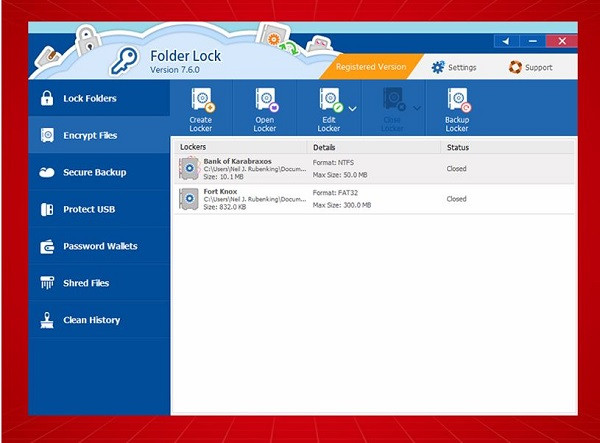This screenshot has width=600, height=443.
Task: Click the USB drive icon beside Protect USB
Action: pos(47,209)
